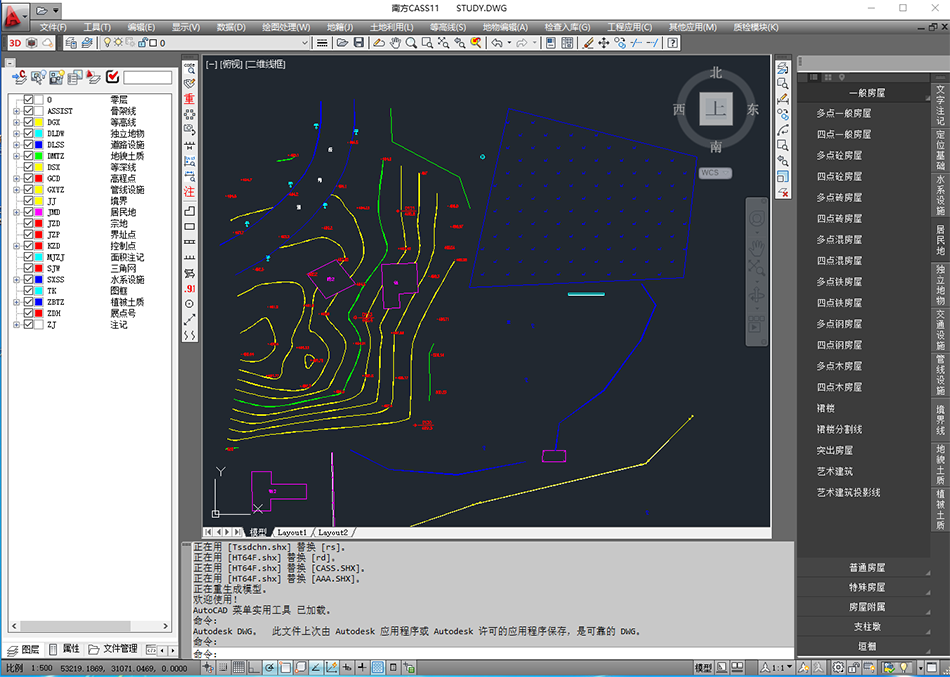Click the diagonal double-arrow line tool

tap(190, 319)
